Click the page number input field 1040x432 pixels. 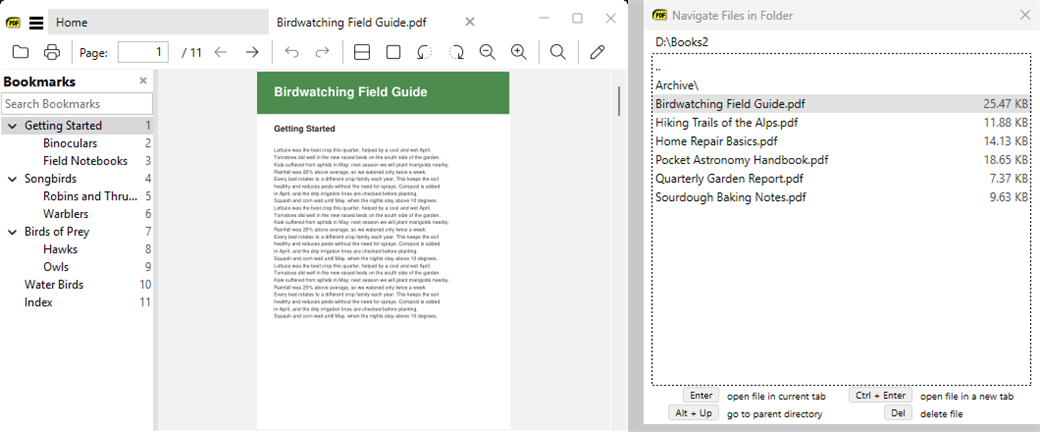pos(143,52)
